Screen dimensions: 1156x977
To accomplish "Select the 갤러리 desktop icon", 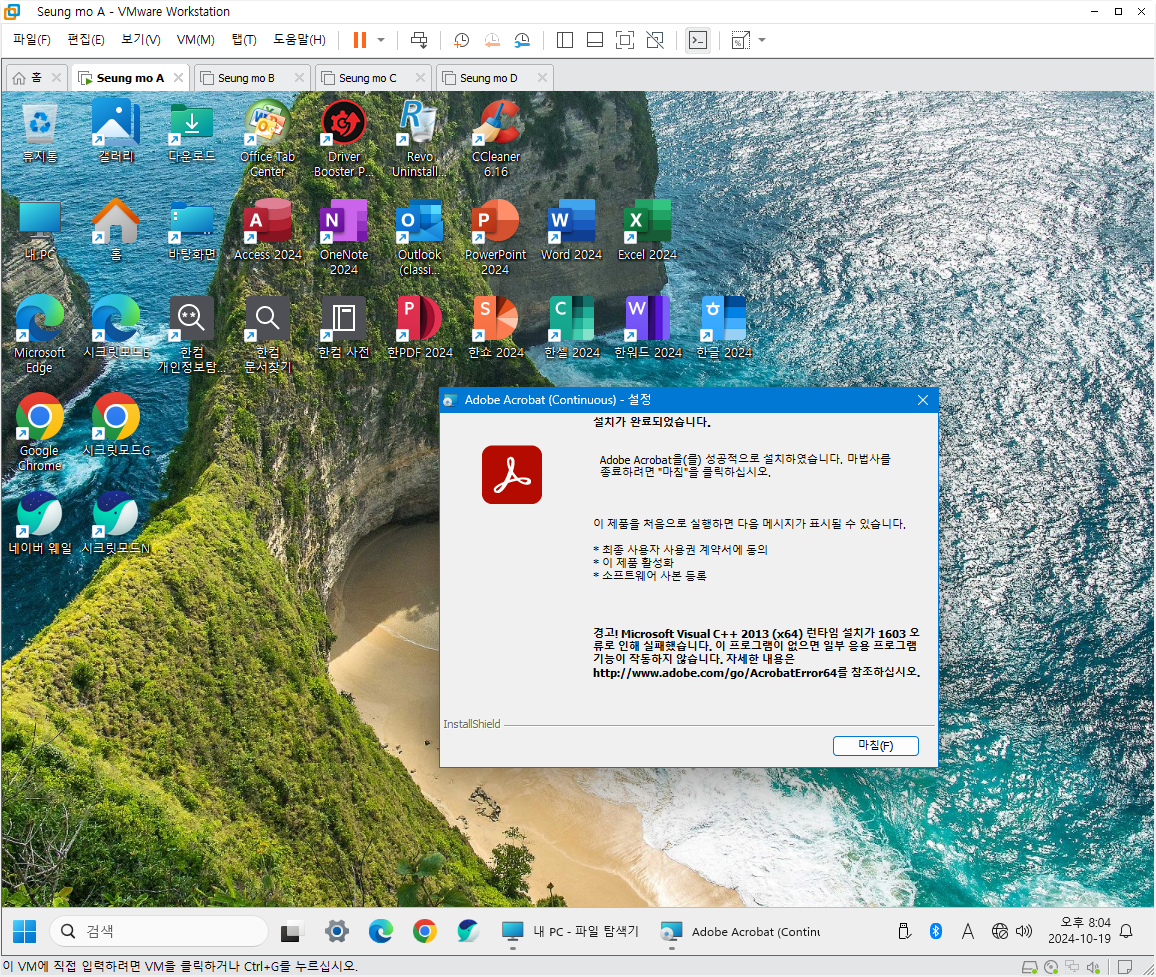I will (116, 131).
